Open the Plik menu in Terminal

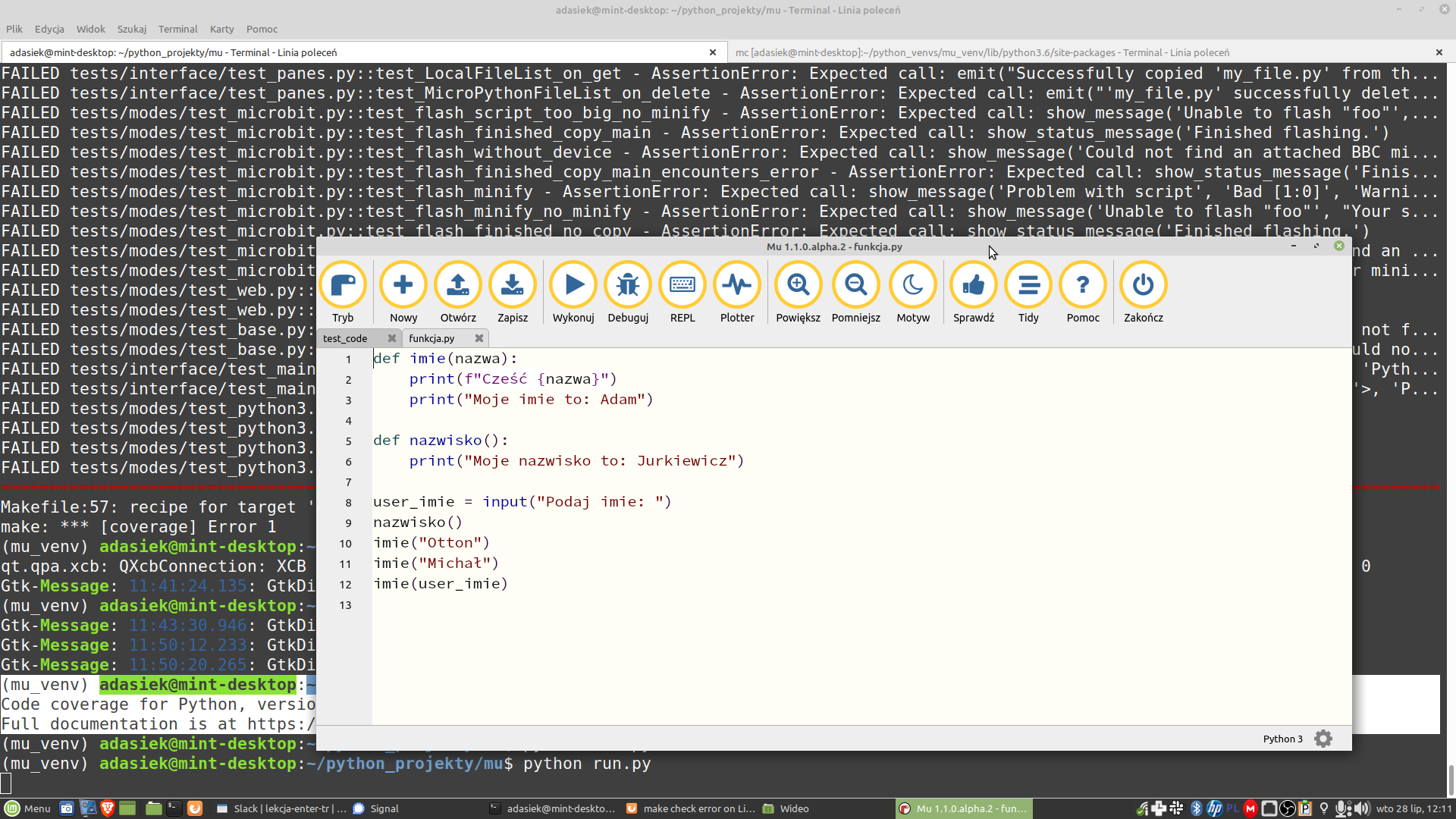coord(14,29)
